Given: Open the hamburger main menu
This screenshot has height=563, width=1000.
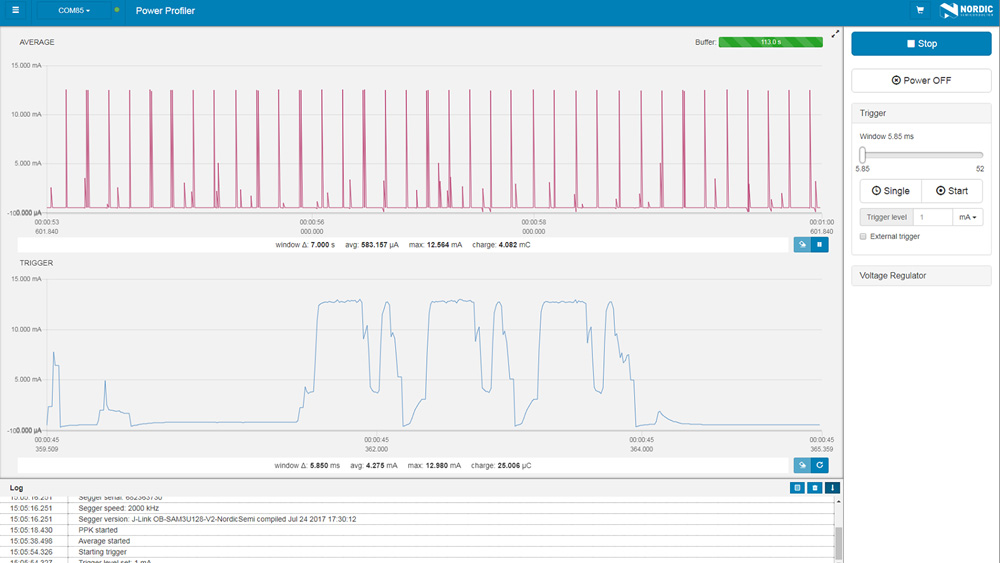Looking at the screenshot, I should coord(15,11).
